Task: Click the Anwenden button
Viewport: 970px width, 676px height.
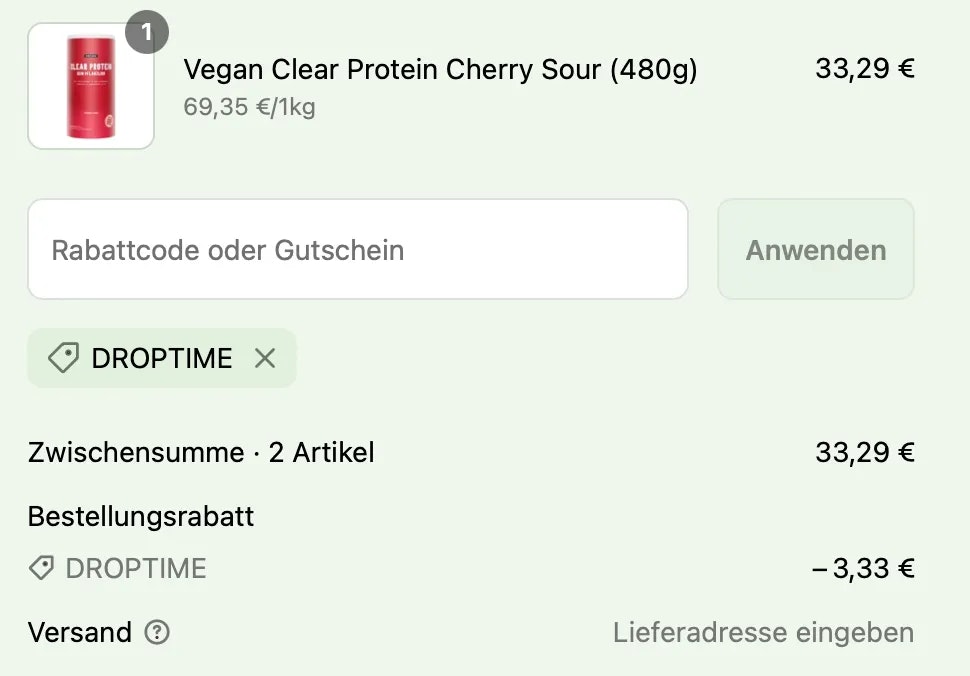Action: [815, 249]
